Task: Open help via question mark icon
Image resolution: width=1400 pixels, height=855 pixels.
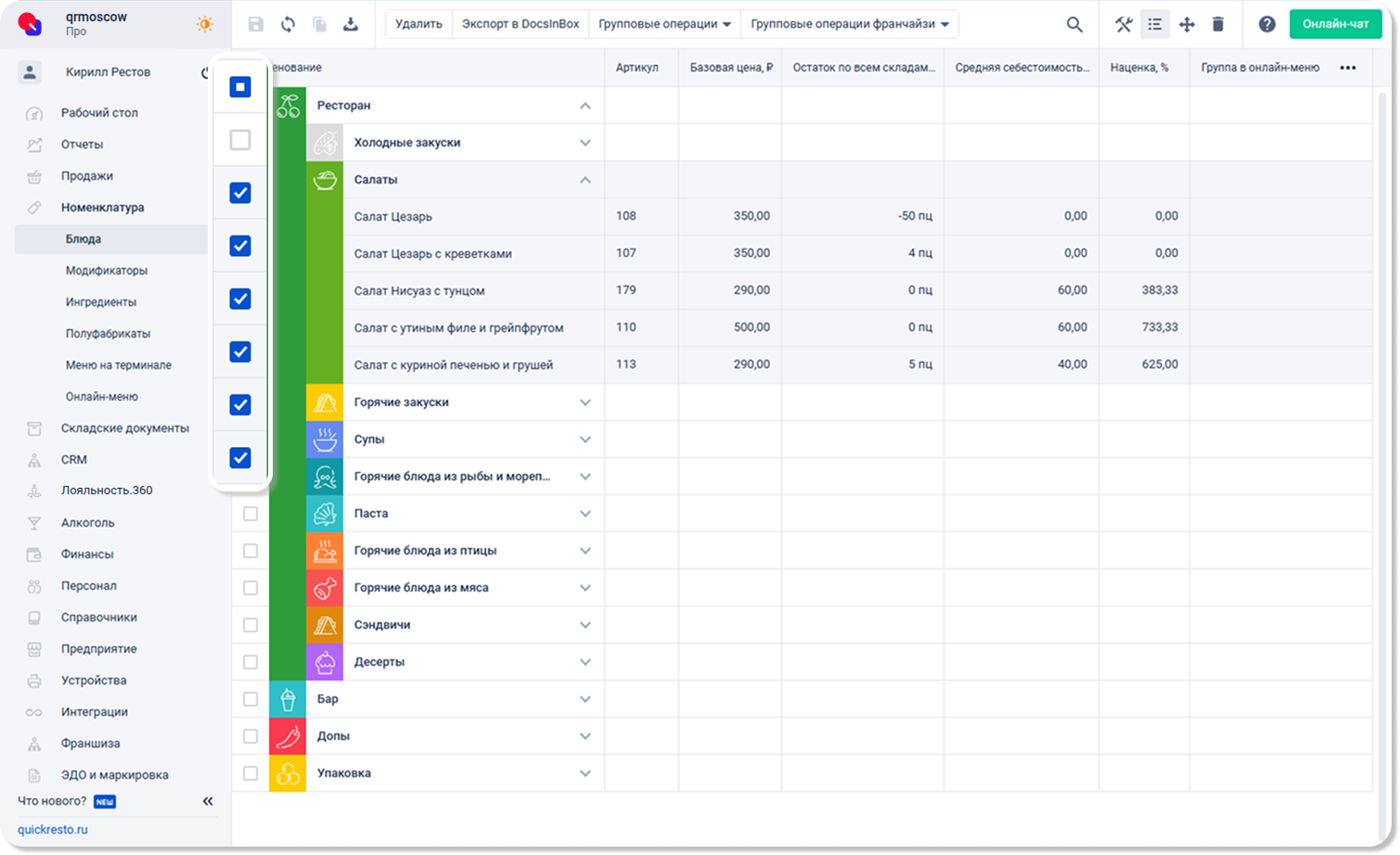Action: tap(1266, 25)
